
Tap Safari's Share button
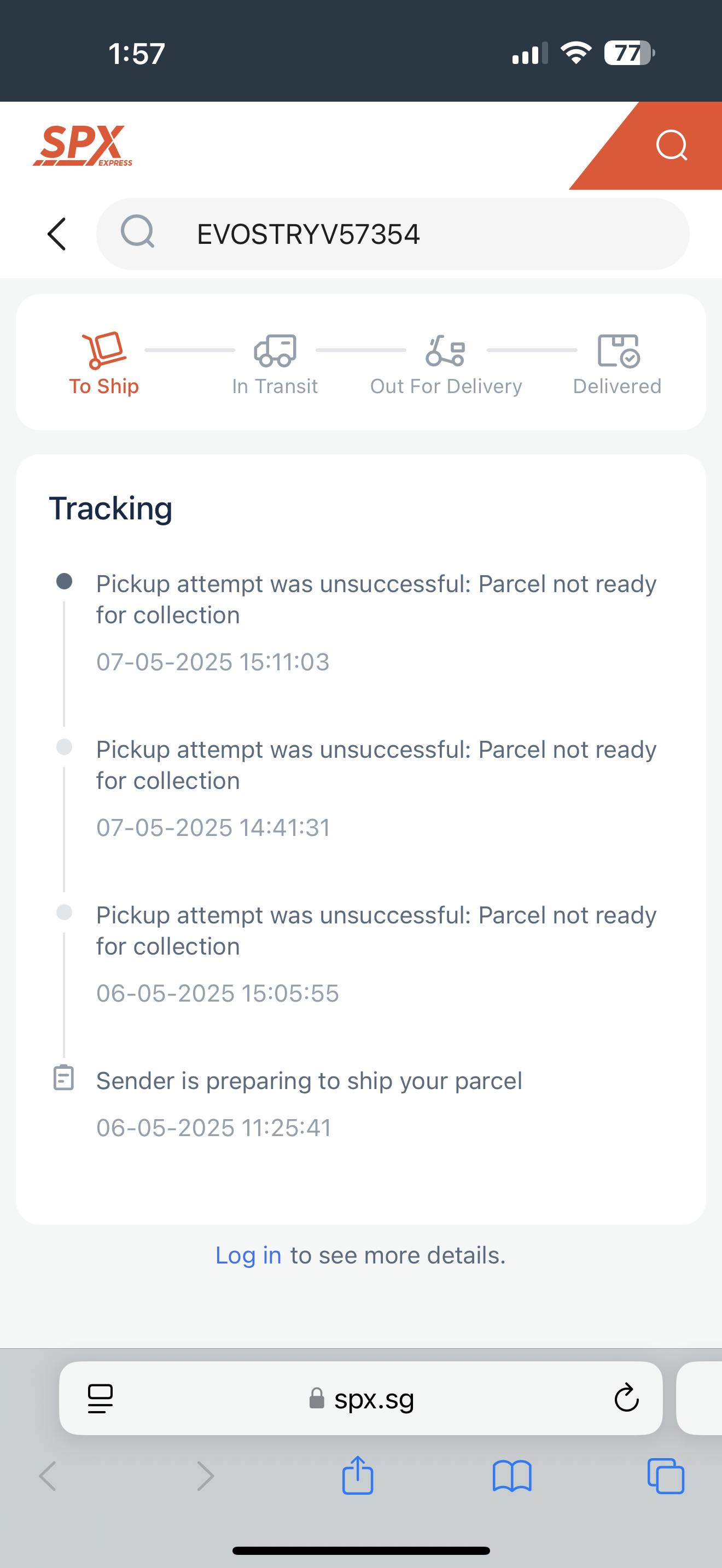pyautogui.click(x=357, y=1476)
